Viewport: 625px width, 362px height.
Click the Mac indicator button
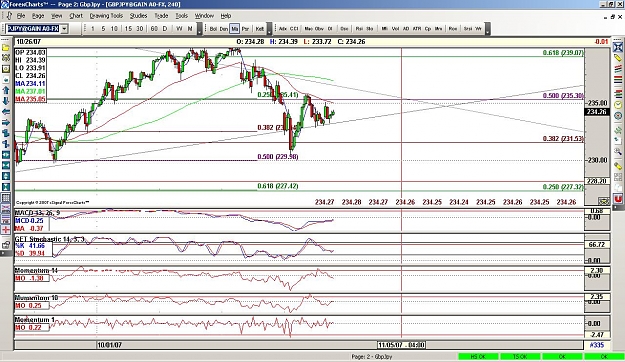click(309, 29)
